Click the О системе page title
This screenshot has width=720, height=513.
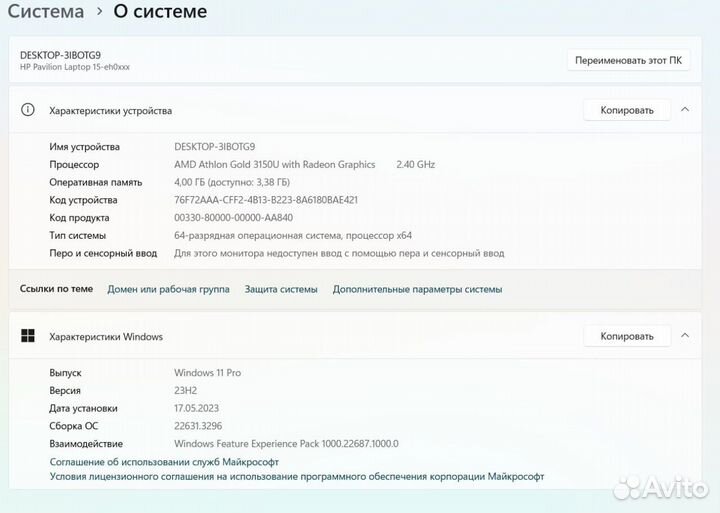click(160, 11)
